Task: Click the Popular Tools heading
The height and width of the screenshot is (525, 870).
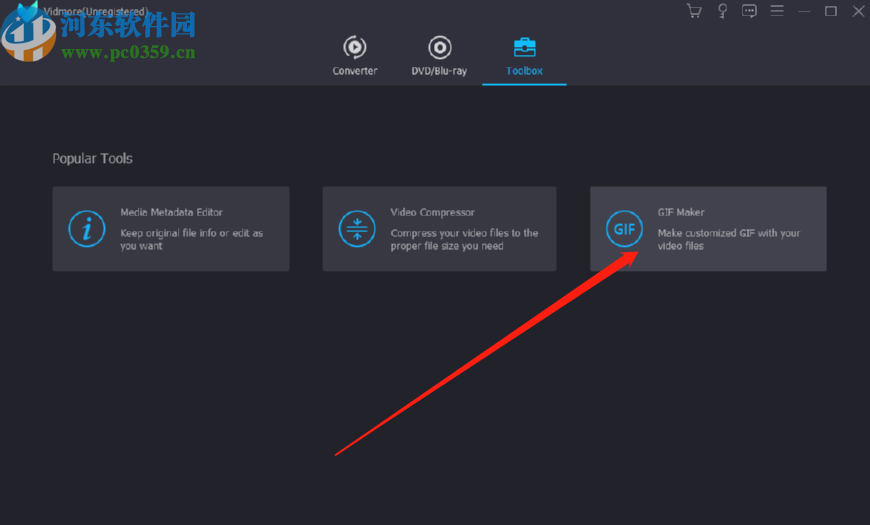Action: (x=92, y=159)
